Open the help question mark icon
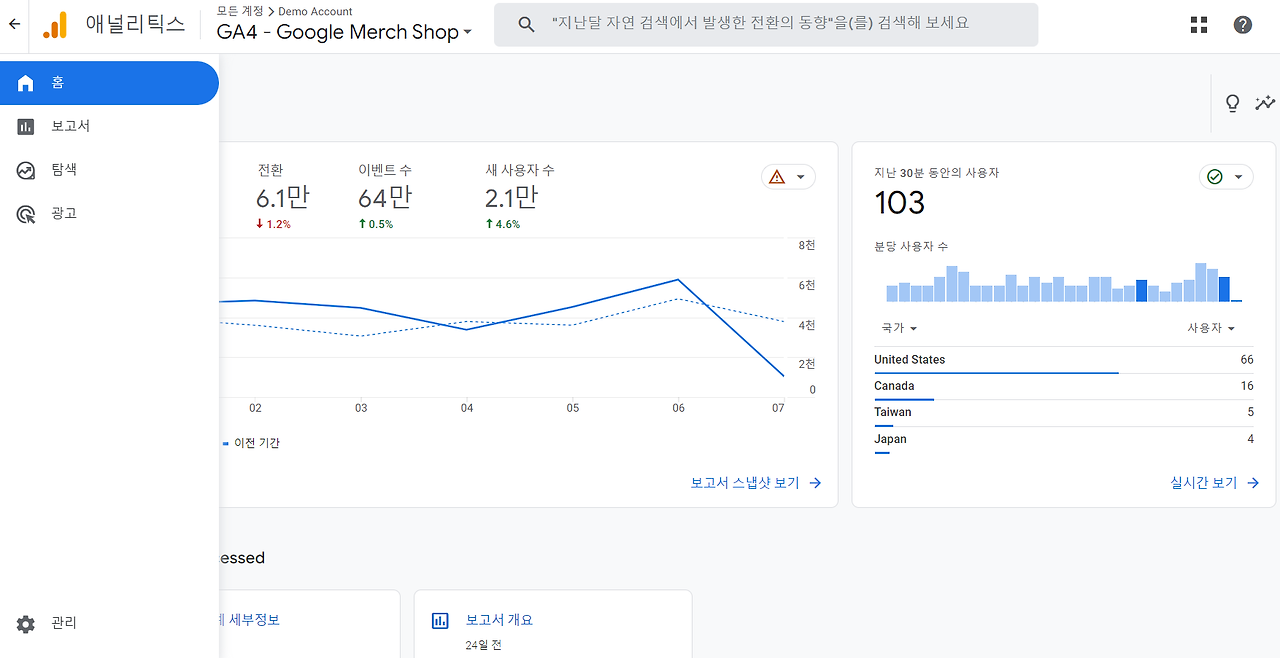Image resolution: width=1280 pixels, height=658 pixels. [1243, 25]
